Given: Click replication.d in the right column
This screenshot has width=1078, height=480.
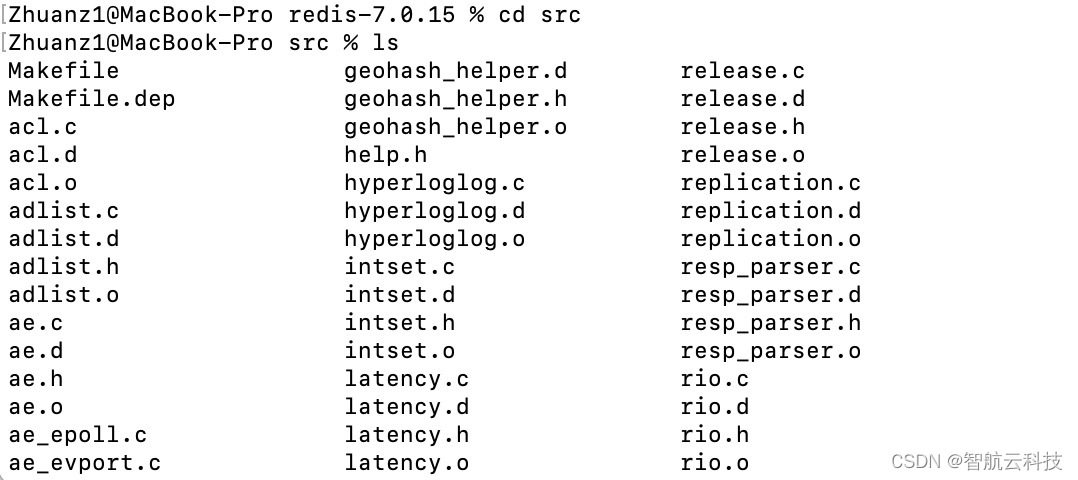Looking at the screenshot, I should point(771,211).
